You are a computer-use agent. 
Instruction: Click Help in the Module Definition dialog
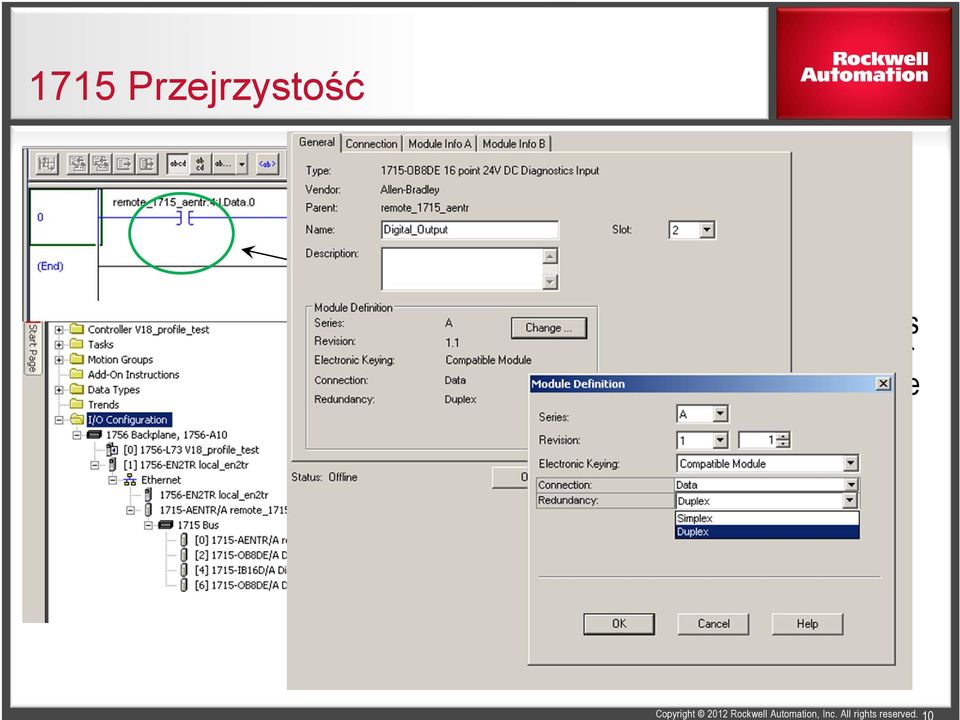[807, 623]
